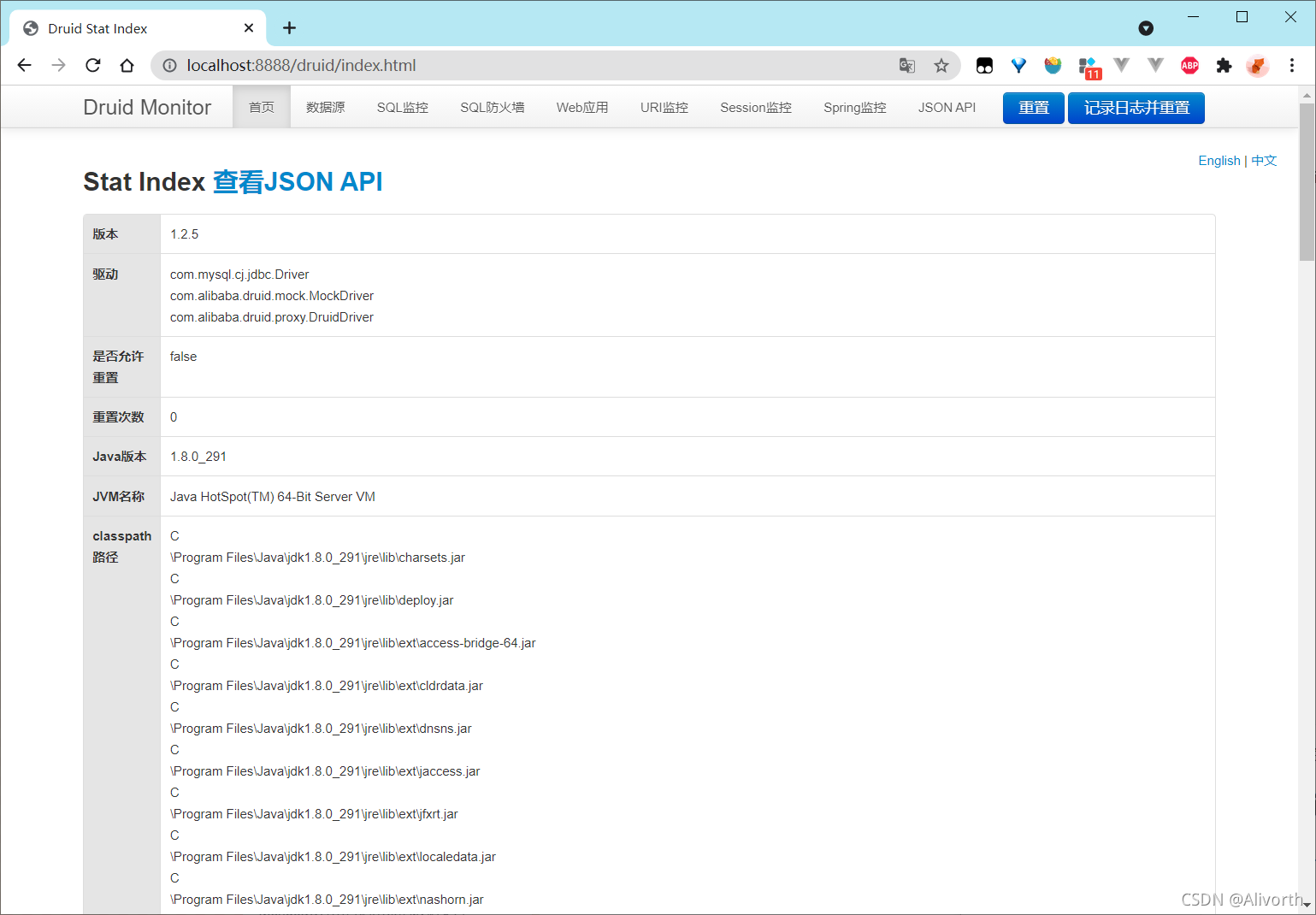Image resolution: width=1316 pixels, height=915 pixels.
Task: Click the translate page icon
Action: (907, 65)
